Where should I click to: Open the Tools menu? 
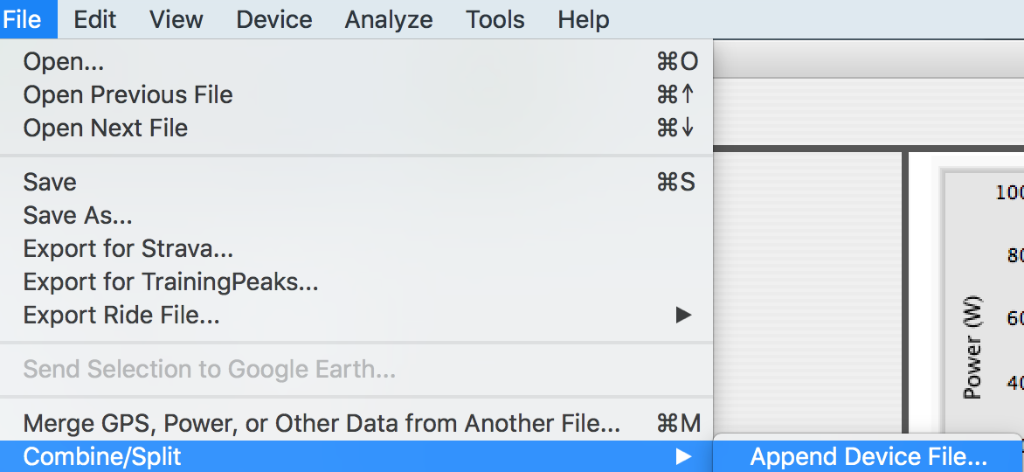(495, 19)
